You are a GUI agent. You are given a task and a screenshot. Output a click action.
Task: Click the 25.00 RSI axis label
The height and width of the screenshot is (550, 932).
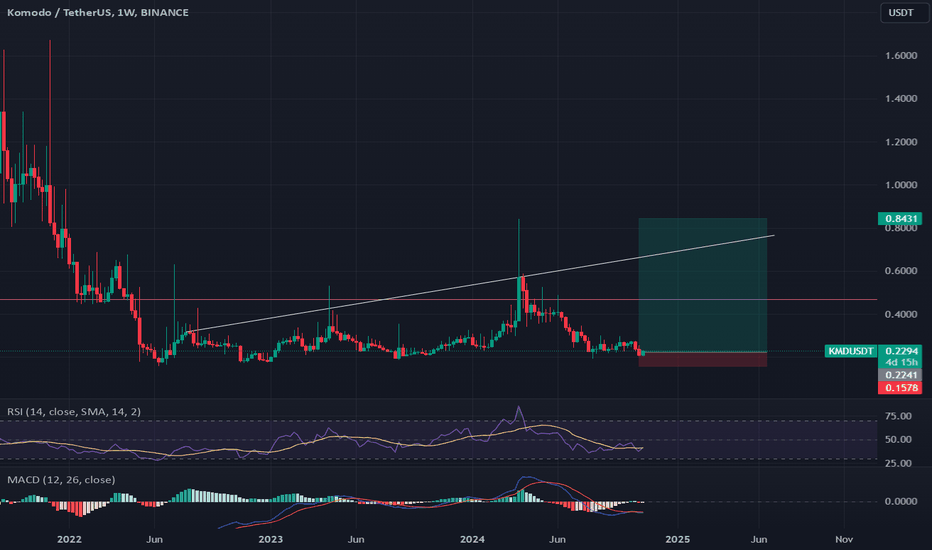coord(898,463)
